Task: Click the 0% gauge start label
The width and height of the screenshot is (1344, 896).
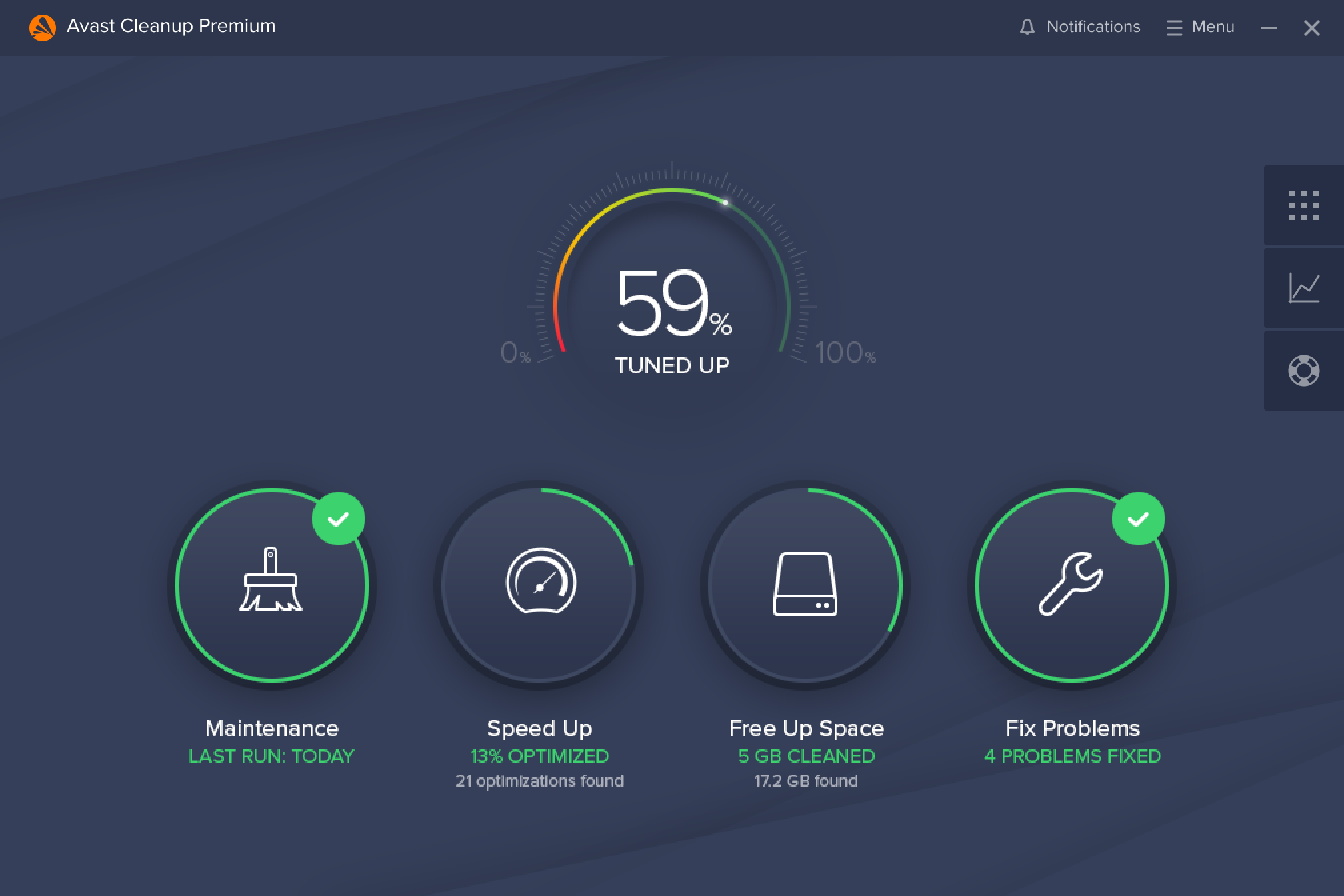Action: (515, 353)
